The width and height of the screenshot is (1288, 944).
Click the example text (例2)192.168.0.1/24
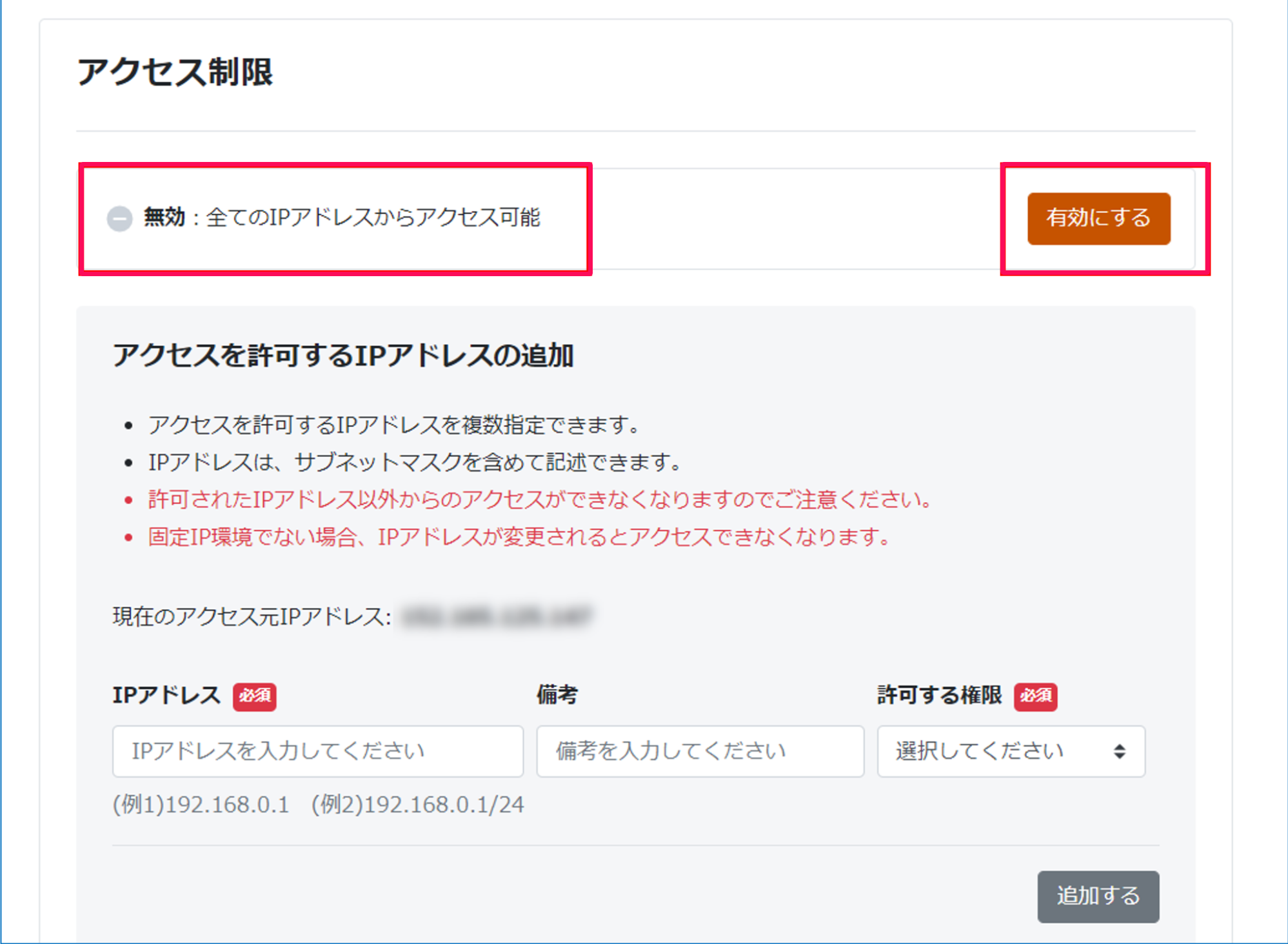point(418,805)
